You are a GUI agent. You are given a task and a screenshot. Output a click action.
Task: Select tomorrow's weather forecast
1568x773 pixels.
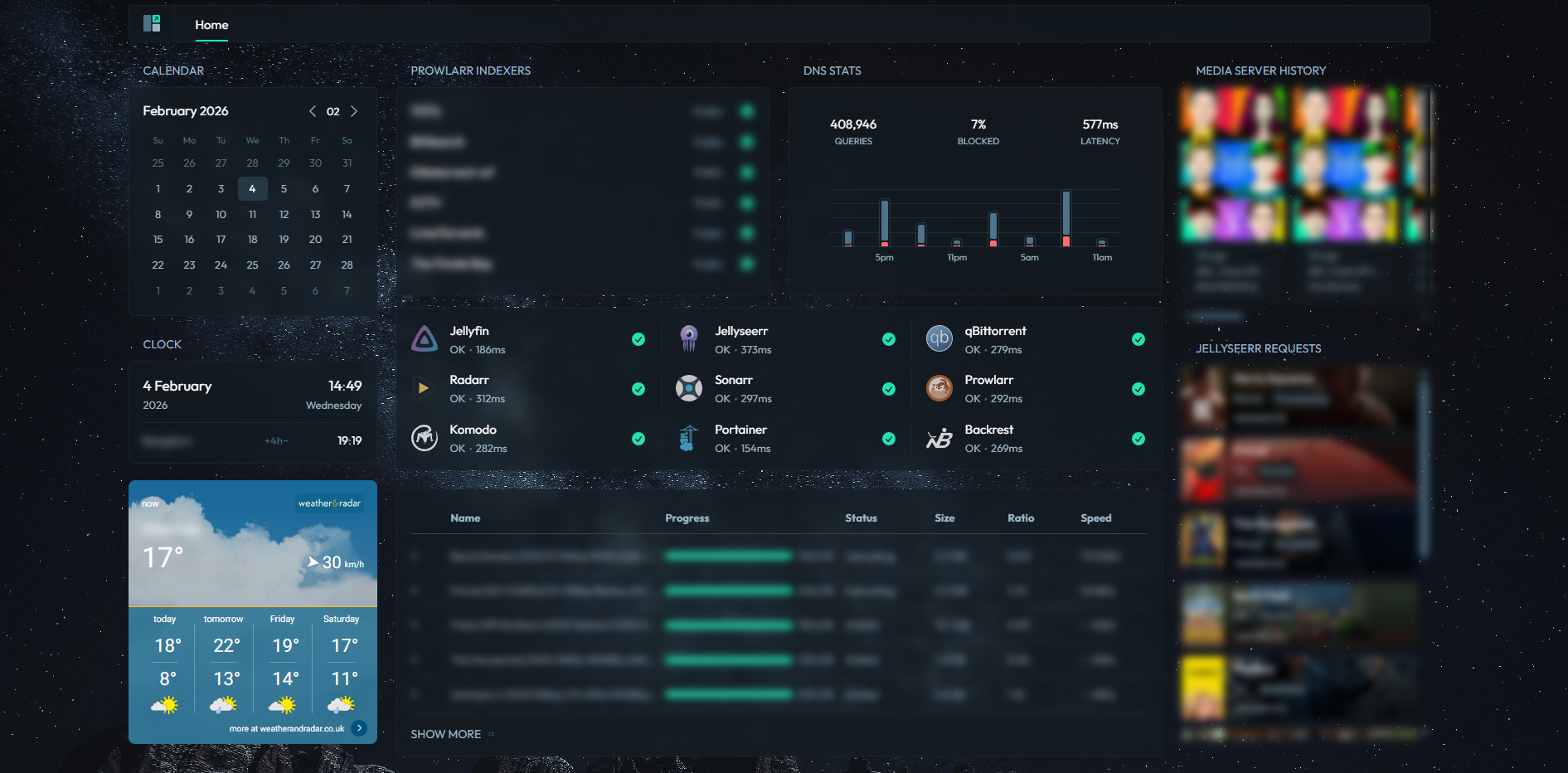tap(224, 664)
